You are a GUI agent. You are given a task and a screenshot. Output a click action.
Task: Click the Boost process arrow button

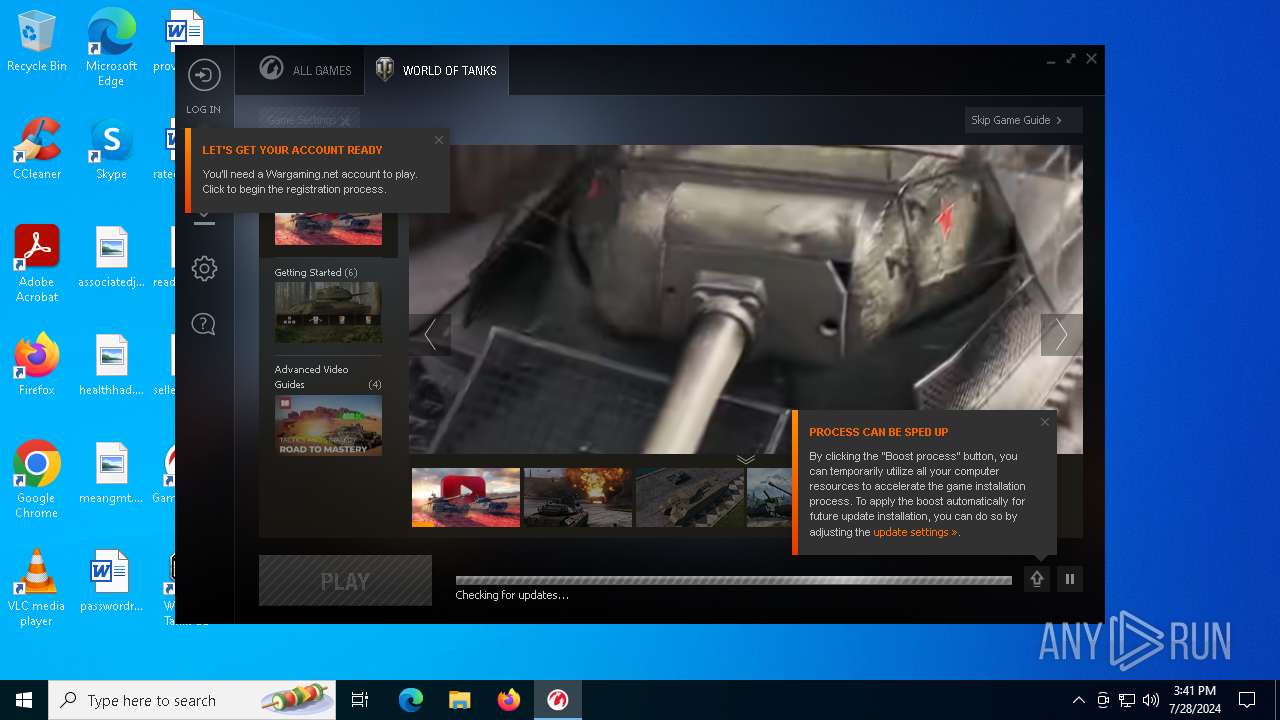coord(1037,579)
